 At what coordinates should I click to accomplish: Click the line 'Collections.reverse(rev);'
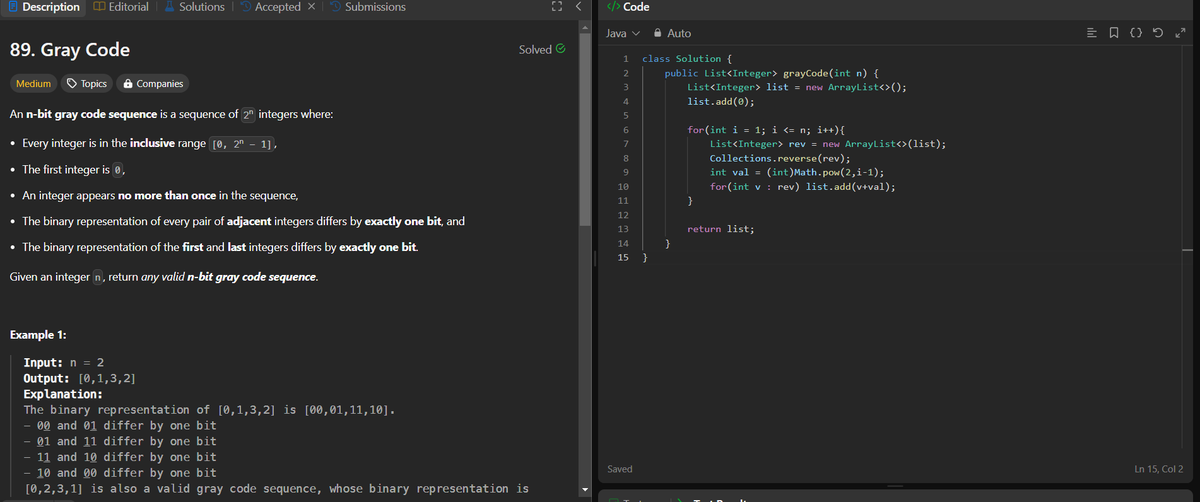tap(780, 158)
